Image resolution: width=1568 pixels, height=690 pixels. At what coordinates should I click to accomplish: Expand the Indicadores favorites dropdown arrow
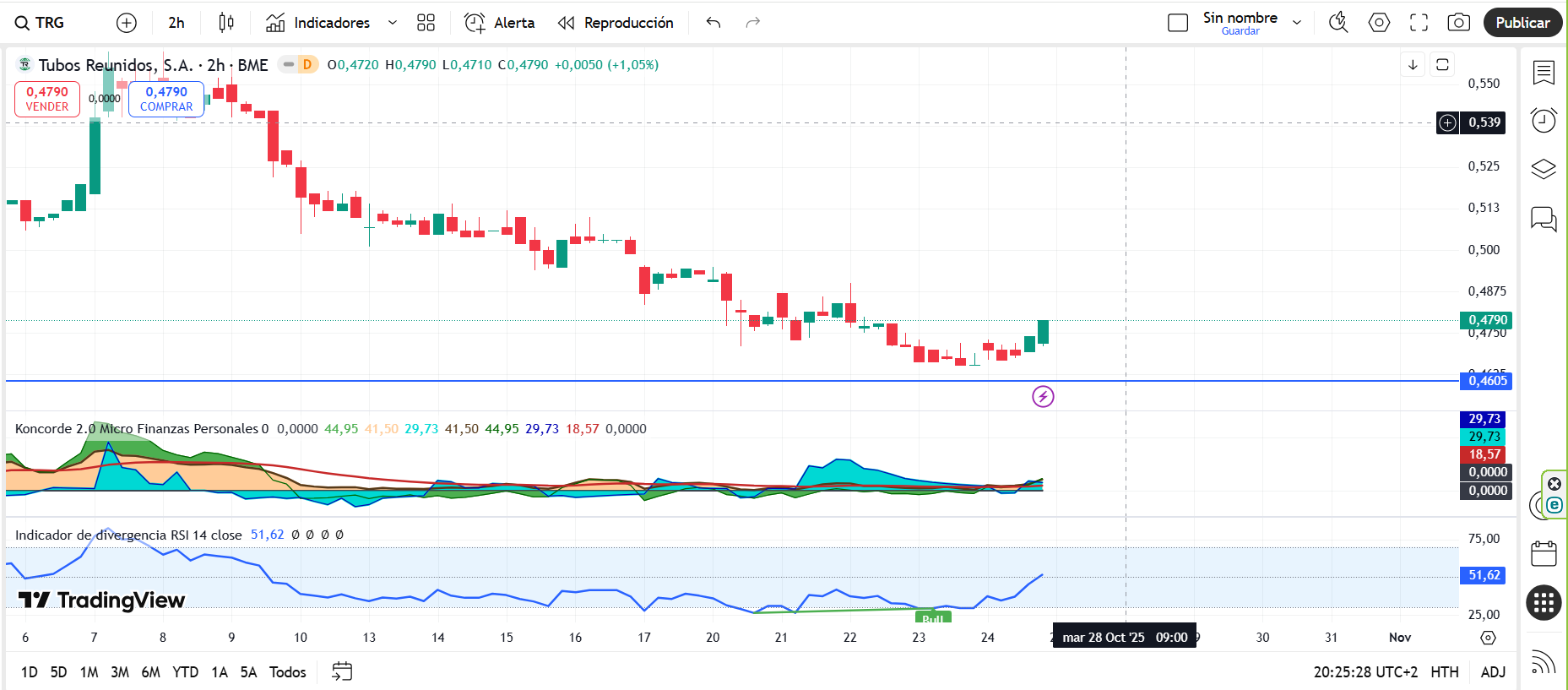coord(393,23)
